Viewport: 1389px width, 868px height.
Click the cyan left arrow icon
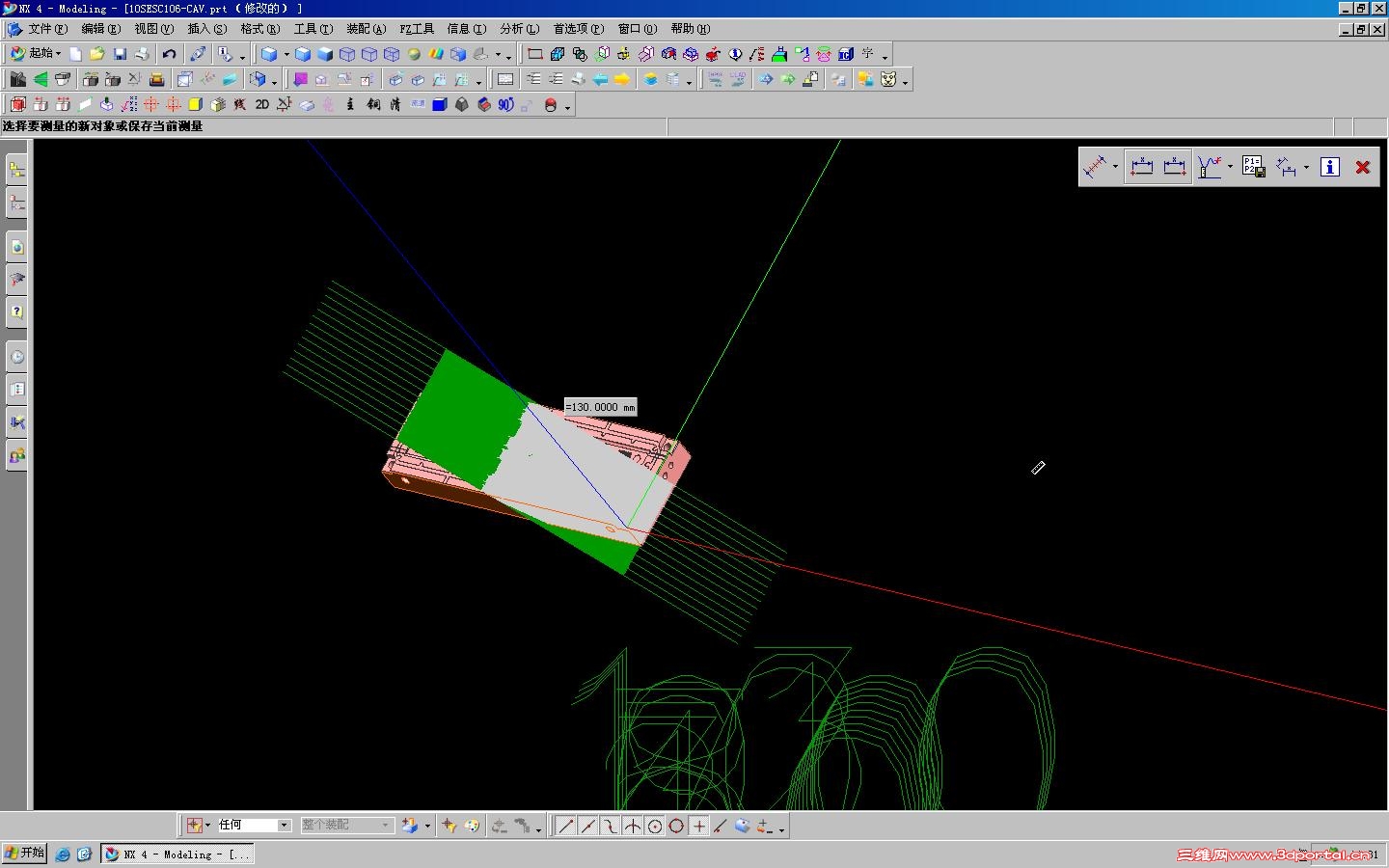(x=600, y=79)
